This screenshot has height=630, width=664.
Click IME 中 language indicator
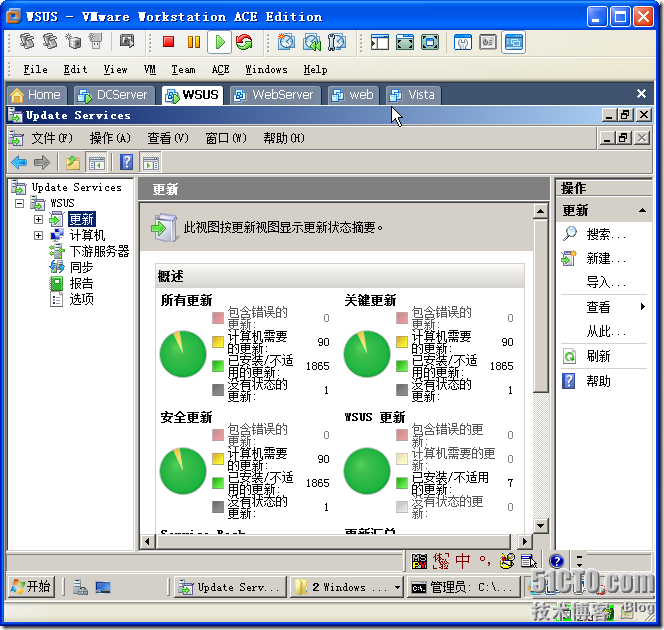point(463,561)
